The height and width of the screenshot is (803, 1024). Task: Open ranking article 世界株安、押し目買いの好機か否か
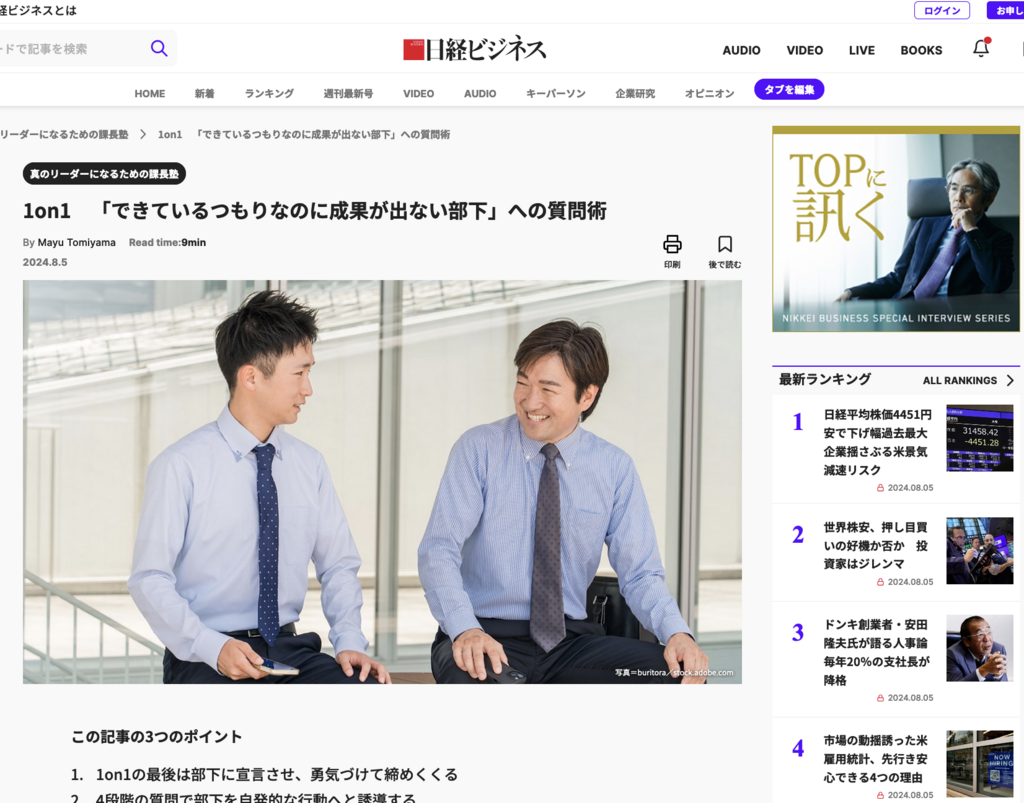coord(875,545)
